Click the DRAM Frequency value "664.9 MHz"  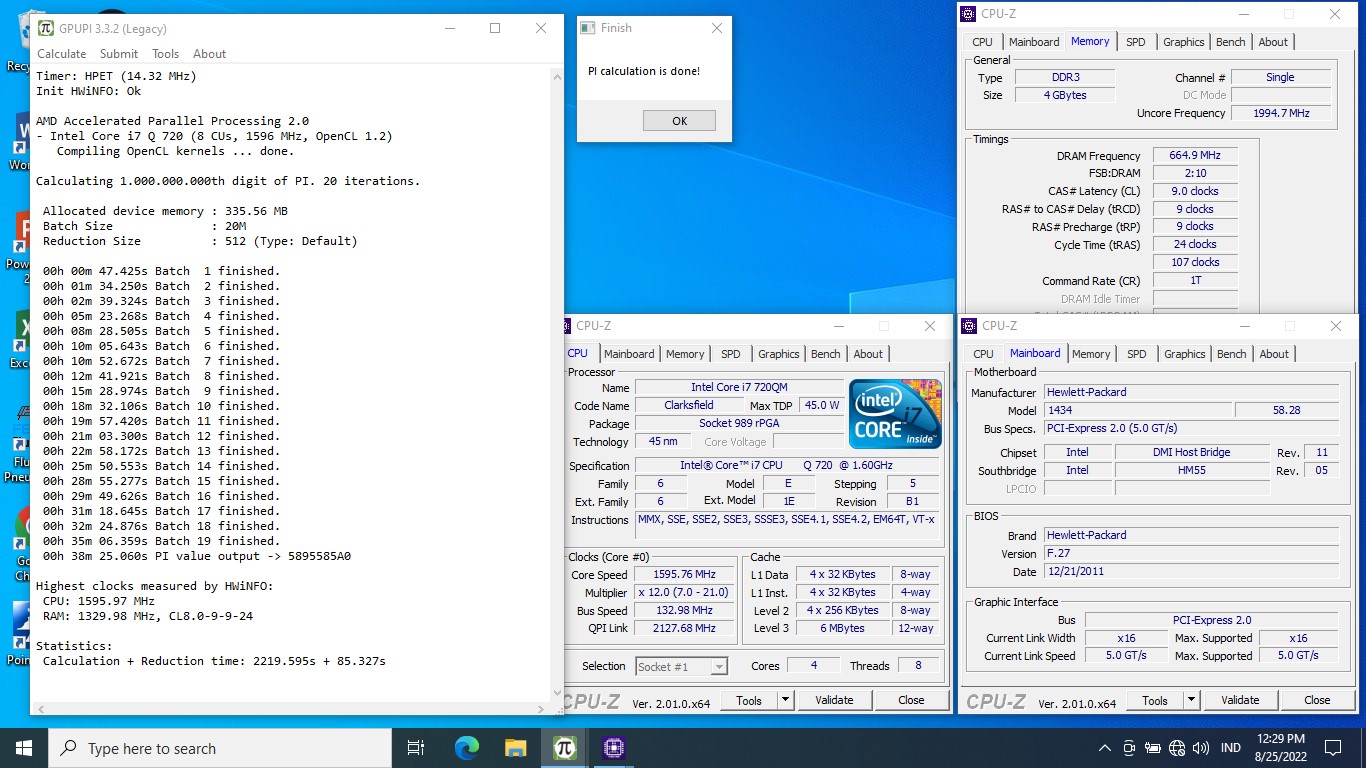coord(1194,156)
